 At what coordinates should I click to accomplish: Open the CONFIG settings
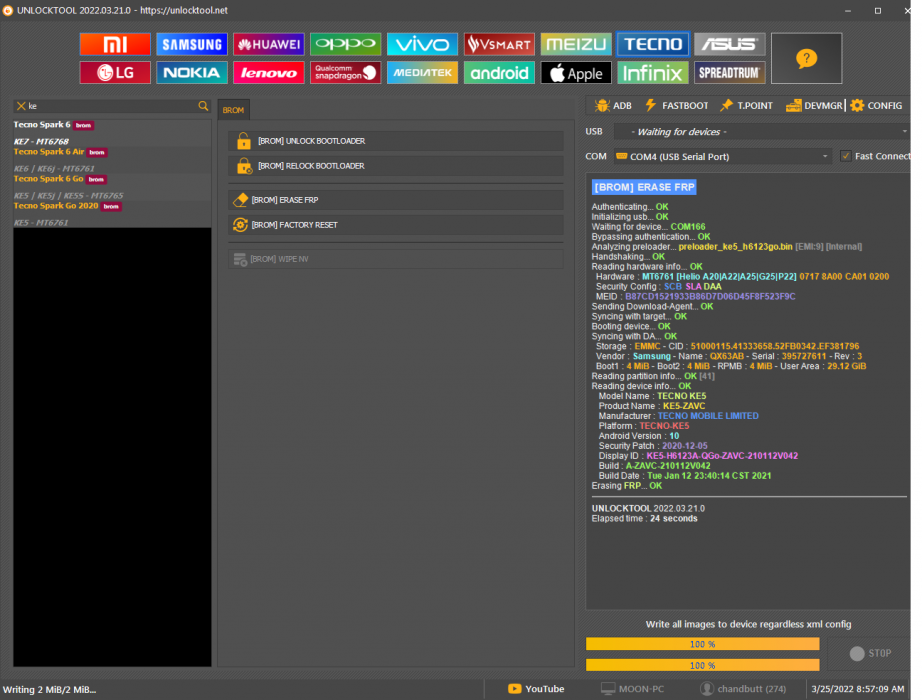pyautogui.click(x=876, y=106)
